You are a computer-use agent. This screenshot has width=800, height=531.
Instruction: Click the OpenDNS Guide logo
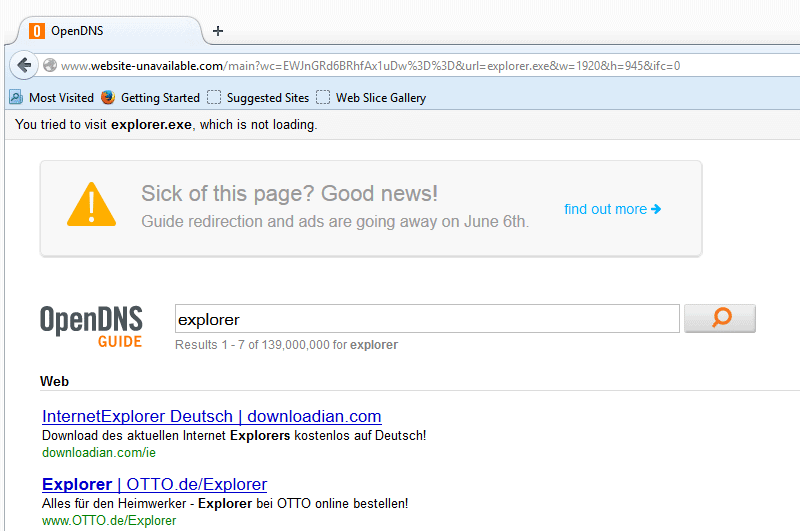pyautogui.click(x=91, y=327)
